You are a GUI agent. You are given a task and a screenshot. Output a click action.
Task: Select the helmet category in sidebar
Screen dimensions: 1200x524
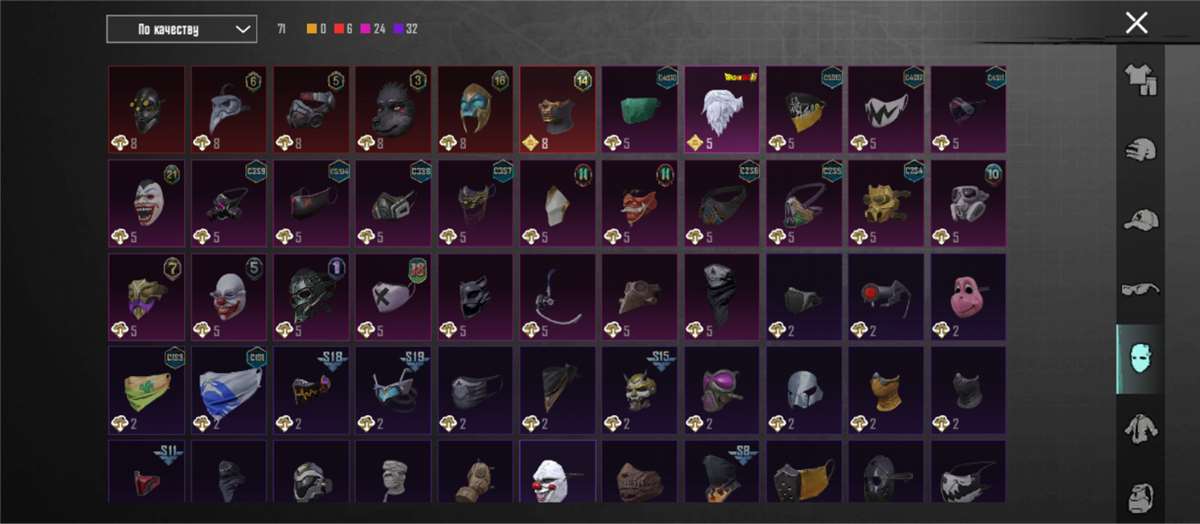(x=1140, y=149)
